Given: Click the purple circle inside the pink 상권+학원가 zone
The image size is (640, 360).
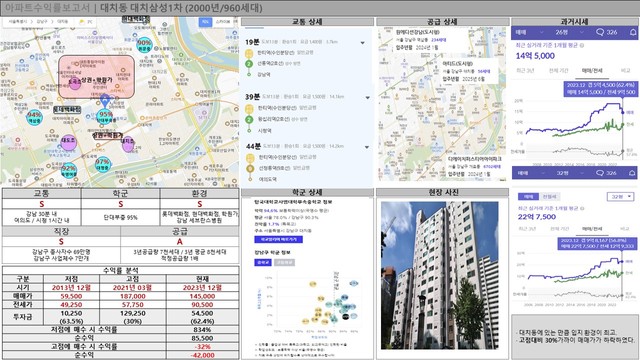Looking at the screenshot, I should coord(75,83).
